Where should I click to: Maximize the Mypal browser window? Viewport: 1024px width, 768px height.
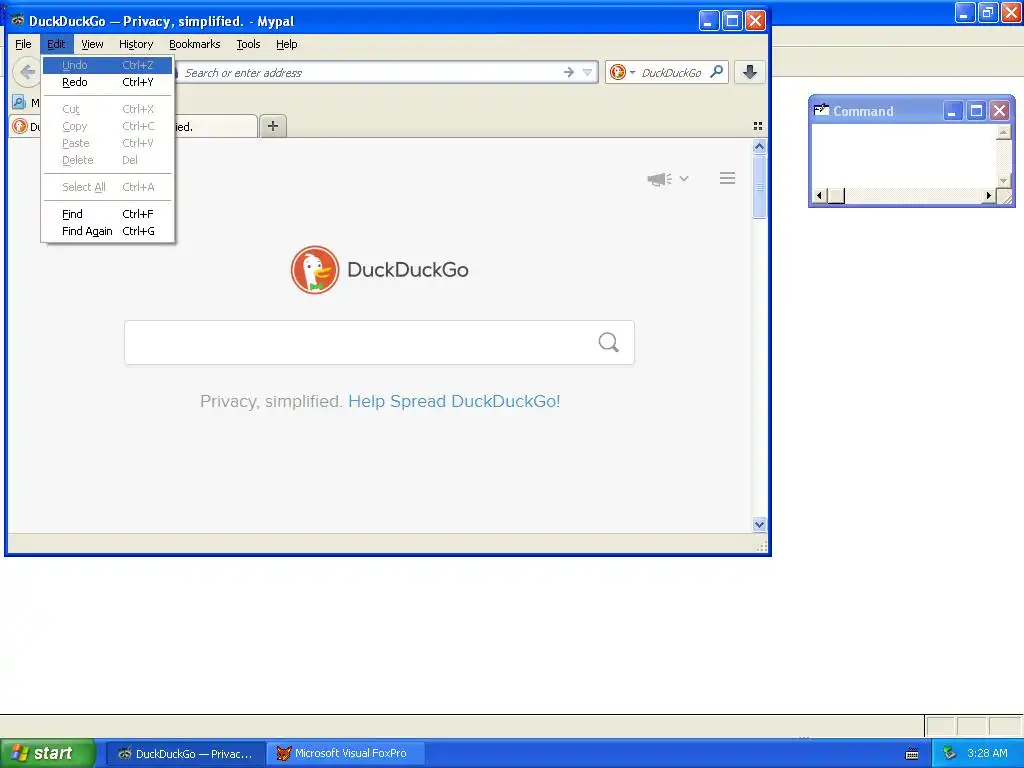pyautogui.click(x=732, y=20)
